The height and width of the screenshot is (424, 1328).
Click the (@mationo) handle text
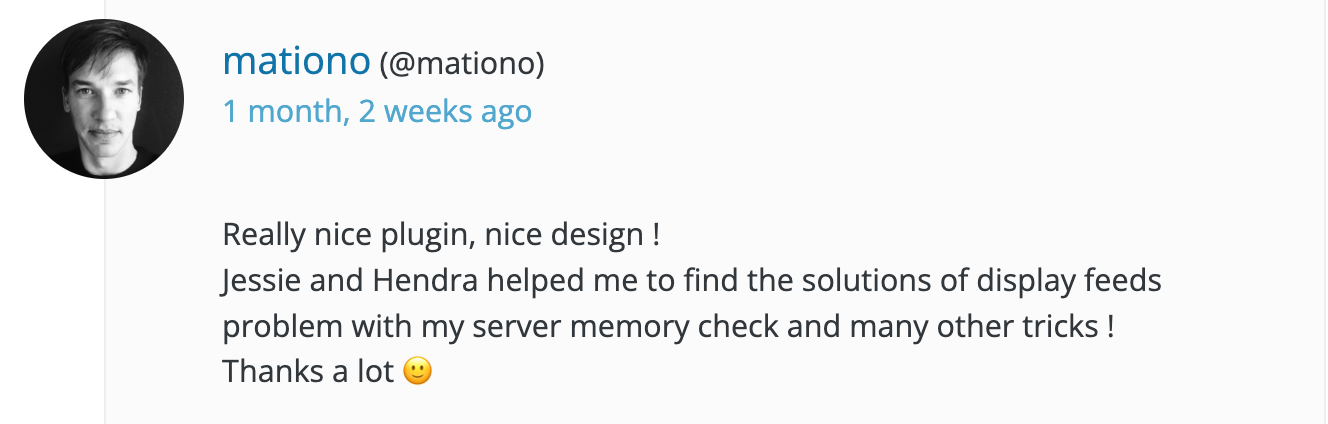(462, 64)
